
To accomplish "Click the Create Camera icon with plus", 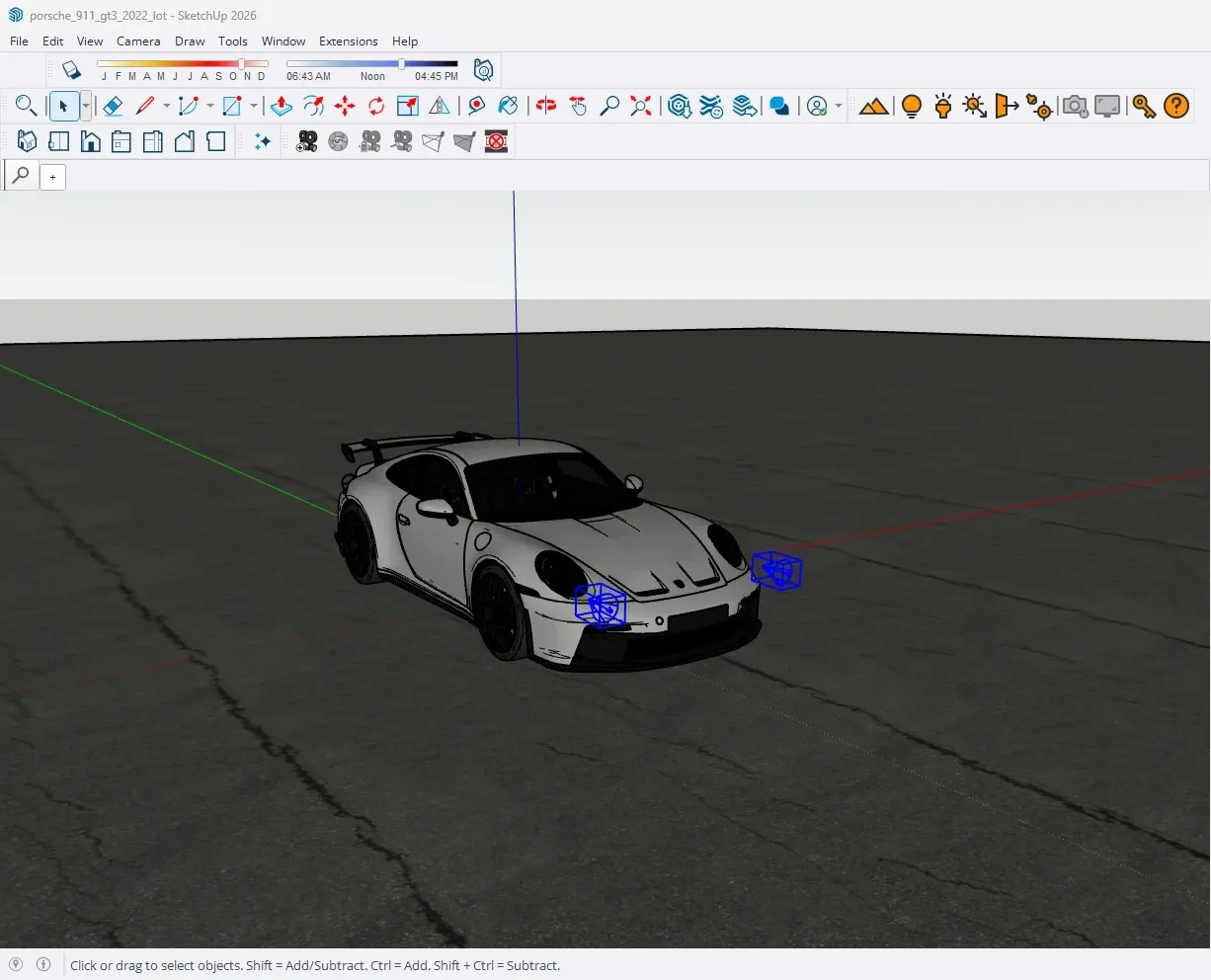I will pyautogui.click(x=307, y=141).
